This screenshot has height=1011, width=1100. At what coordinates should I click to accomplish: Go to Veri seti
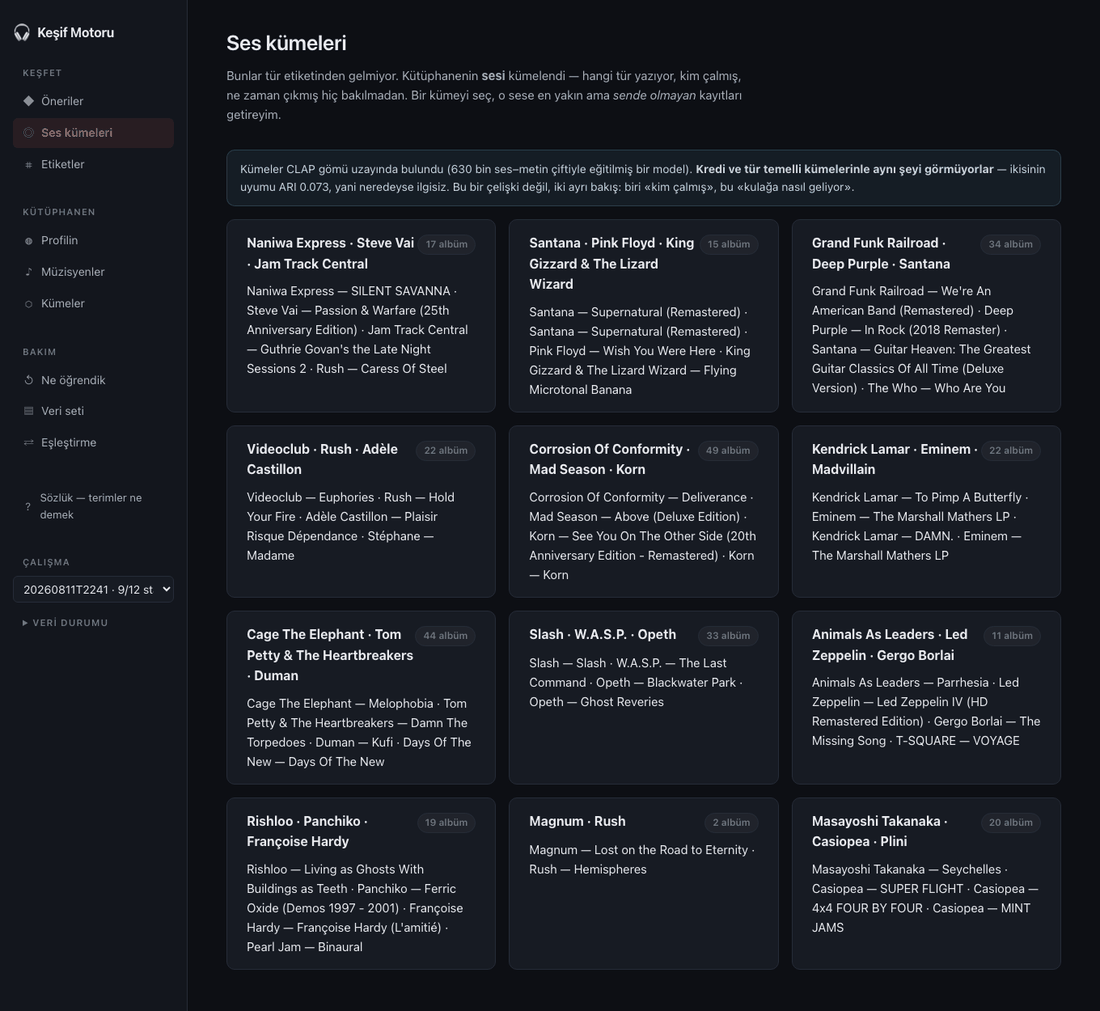pyautogui.click(x=93, y=411)
